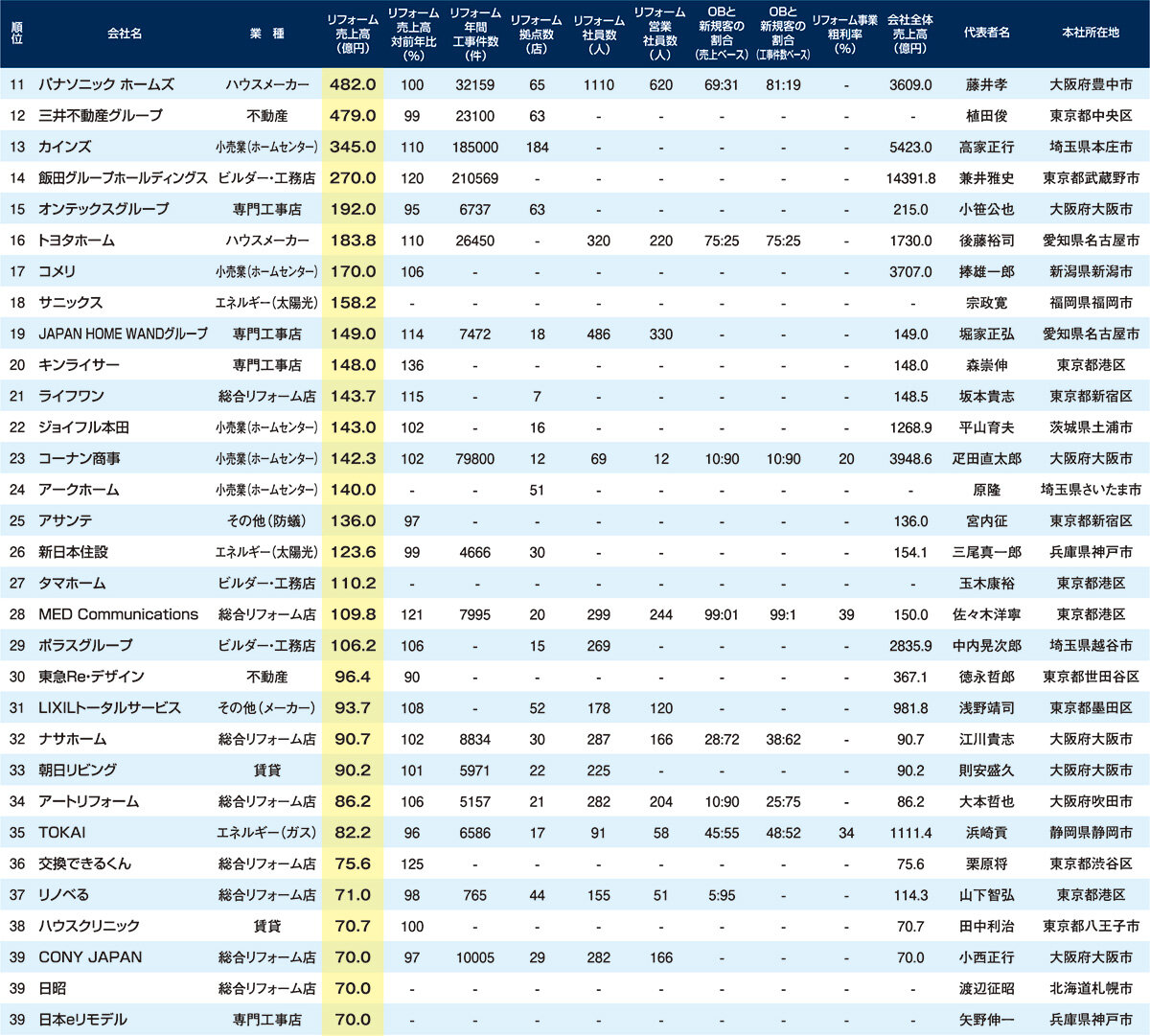Select the リフォーム売上高(億円) column header

coord(353,34)
